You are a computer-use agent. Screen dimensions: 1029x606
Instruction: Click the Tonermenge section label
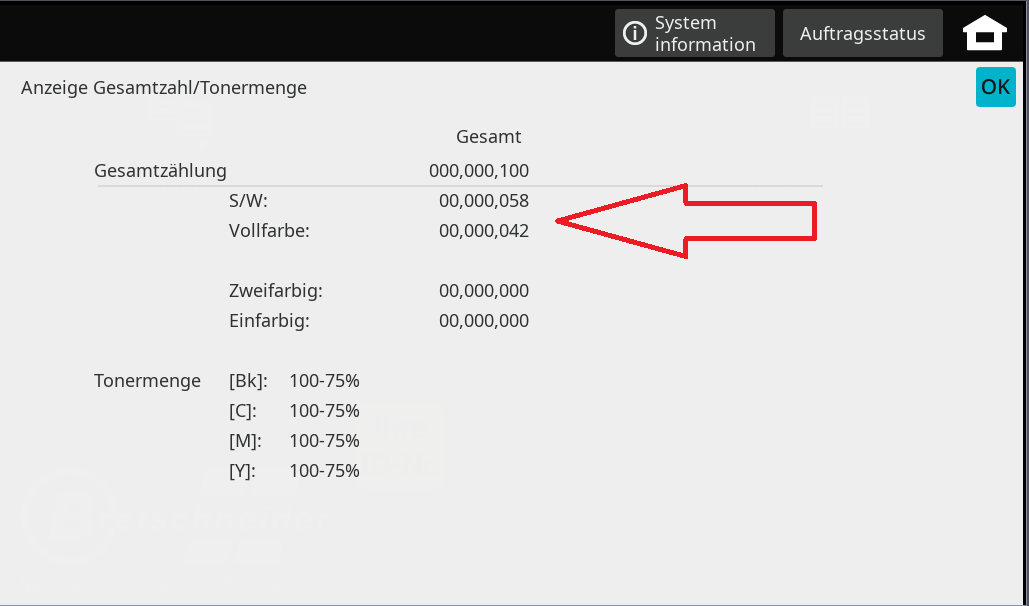(x=147, y=381)
